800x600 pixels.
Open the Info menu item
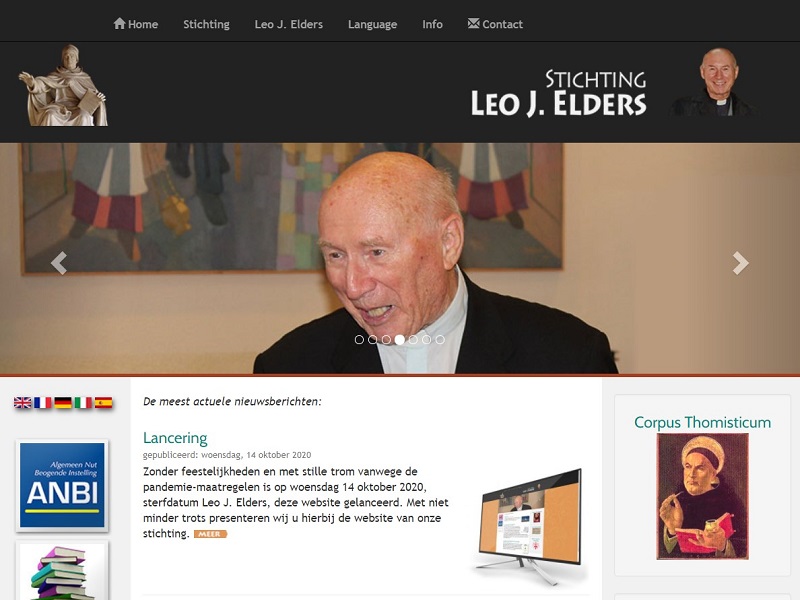tap(432, 24)
